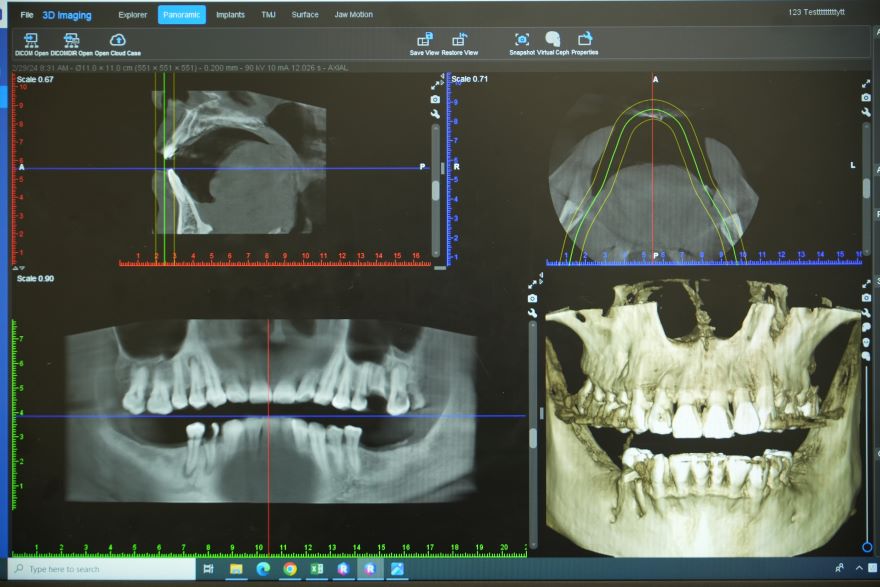Take a Snapshot using the toolbar icon

(521, 40)
